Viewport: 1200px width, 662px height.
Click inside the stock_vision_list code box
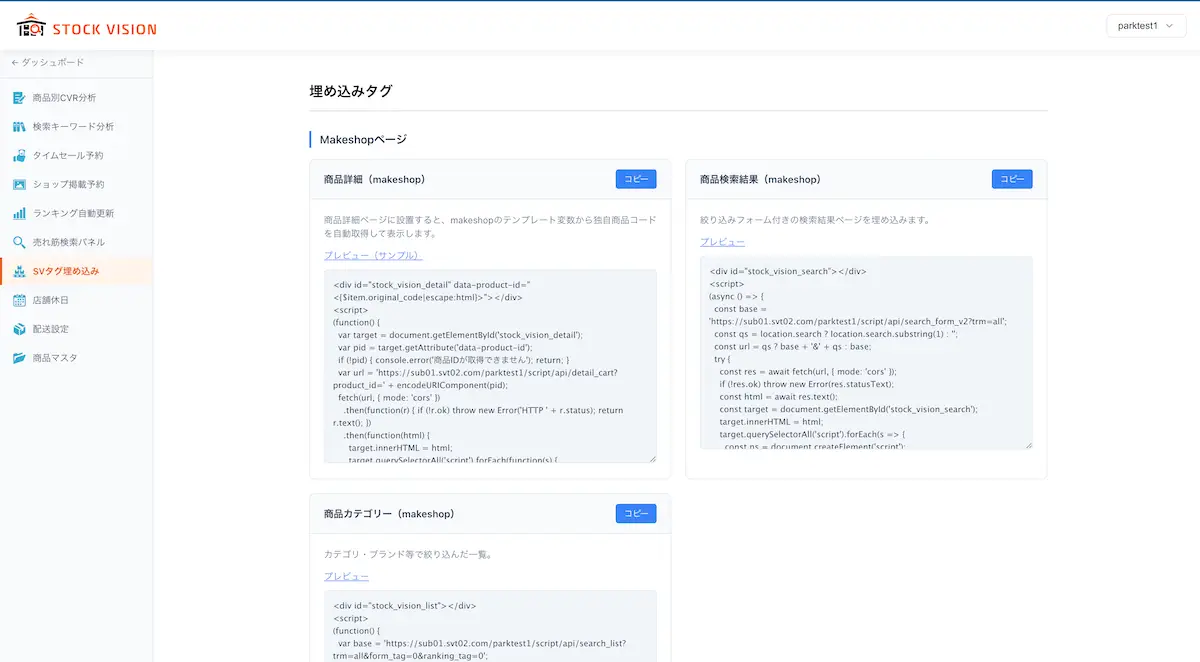pyautogui.click(x=490, y=625)
